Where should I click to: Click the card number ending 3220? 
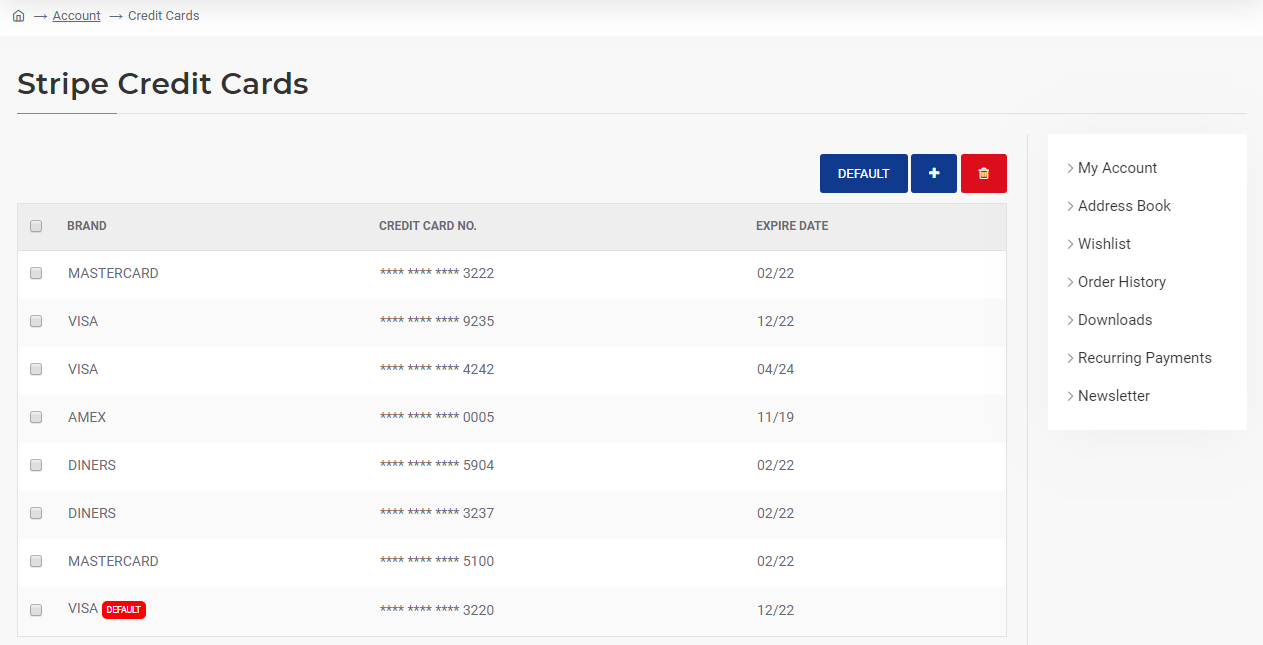(x=437, y=610)
